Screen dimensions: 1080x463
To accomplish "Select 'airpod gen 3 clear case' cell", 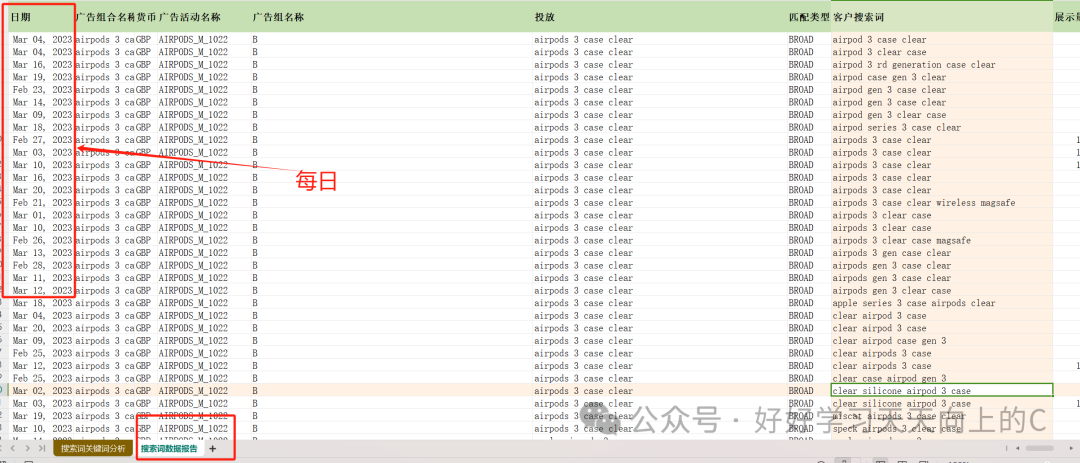I will [942, 115].
